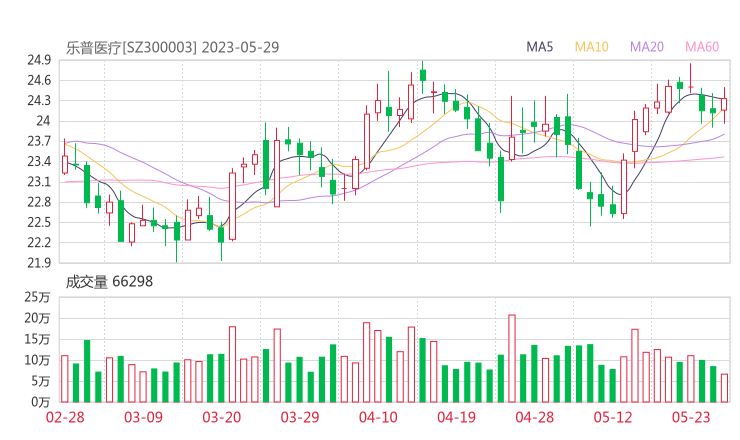Click the 22.5 price axis label

pyautogui.click(x=39, y=222)
